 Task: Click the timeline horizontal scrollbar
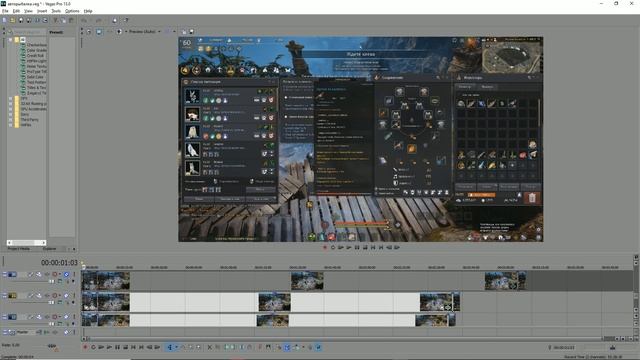click(x=345, y=338)
